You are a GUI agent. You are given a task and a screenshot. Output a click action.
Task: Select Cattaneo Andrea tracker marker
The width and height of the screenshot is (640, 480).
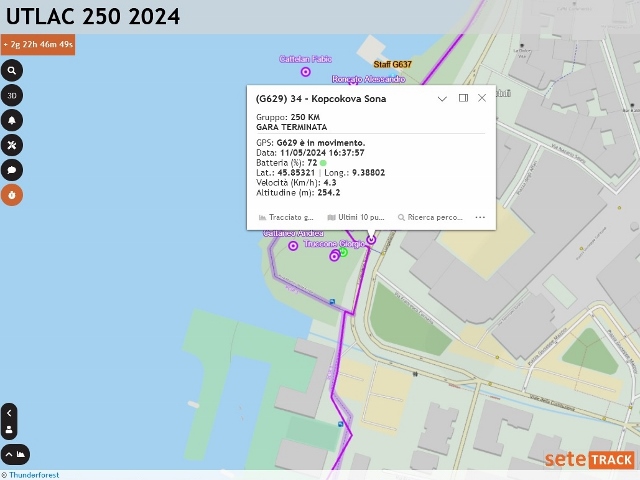[293, 246]
